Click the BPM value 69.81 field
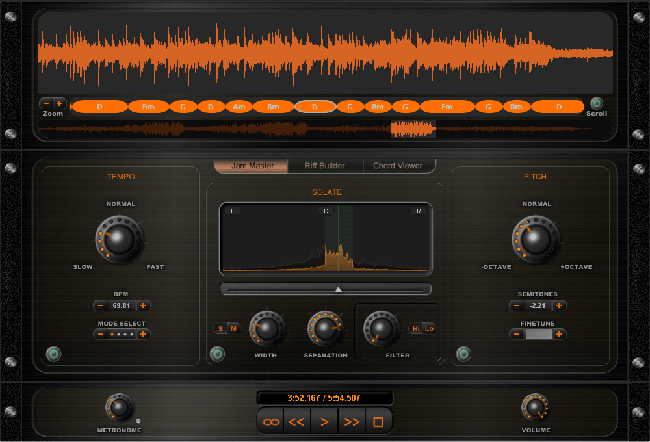This screenshot has height=442, width=650. [x=121, y=306]
